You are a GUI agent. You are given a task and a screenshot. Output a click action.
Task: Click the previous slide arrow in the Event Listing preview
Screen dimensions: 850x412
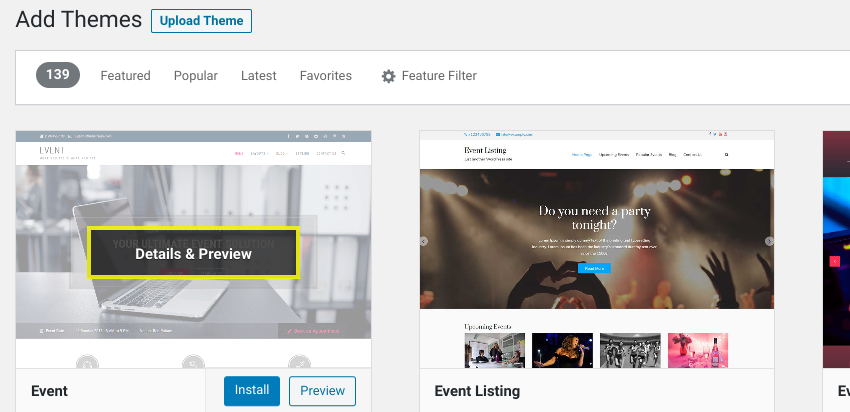click(424, 241)
